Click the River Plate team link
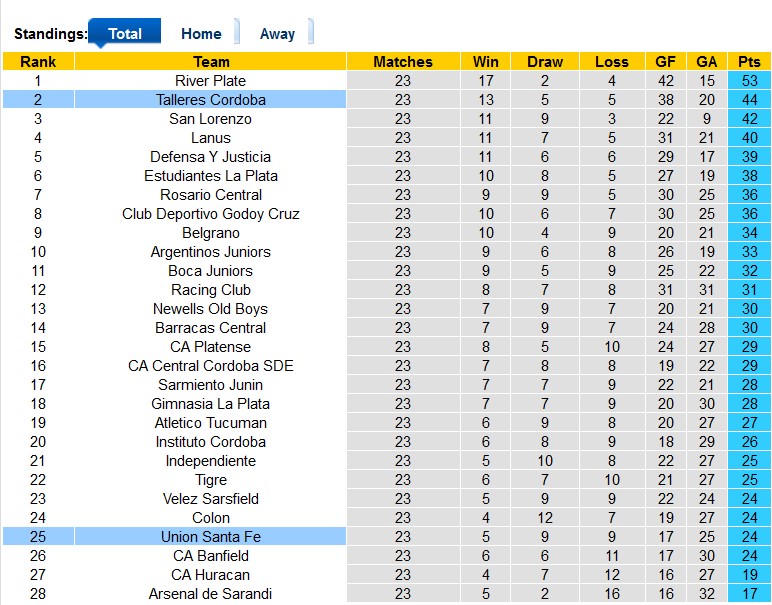The height and width of the screenshot is (605, 772). [210, 81]
